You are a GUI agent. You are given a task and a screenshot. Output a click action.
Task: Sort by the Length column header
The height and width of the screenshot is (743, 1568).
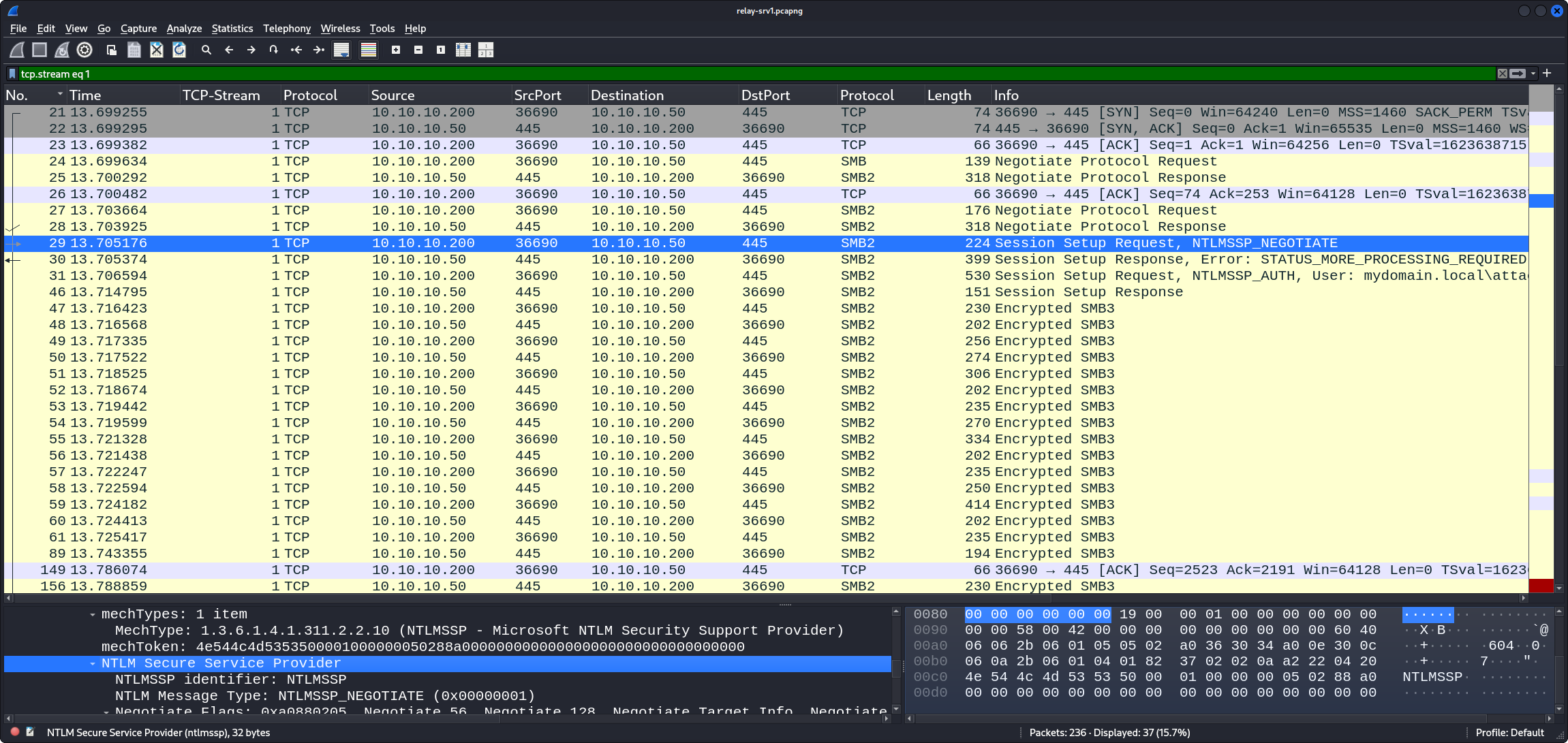[x=957, y=95]
